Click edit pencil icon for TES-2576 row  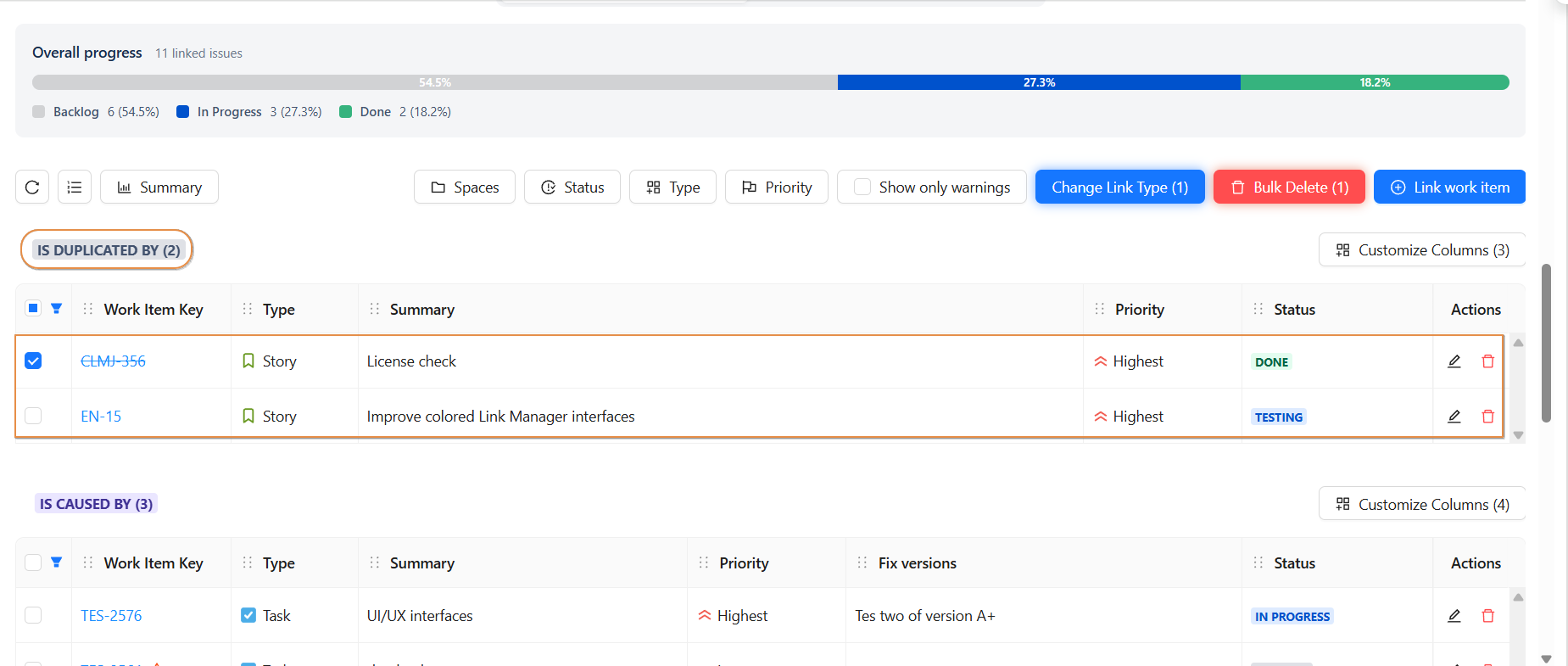(1454, 616)
